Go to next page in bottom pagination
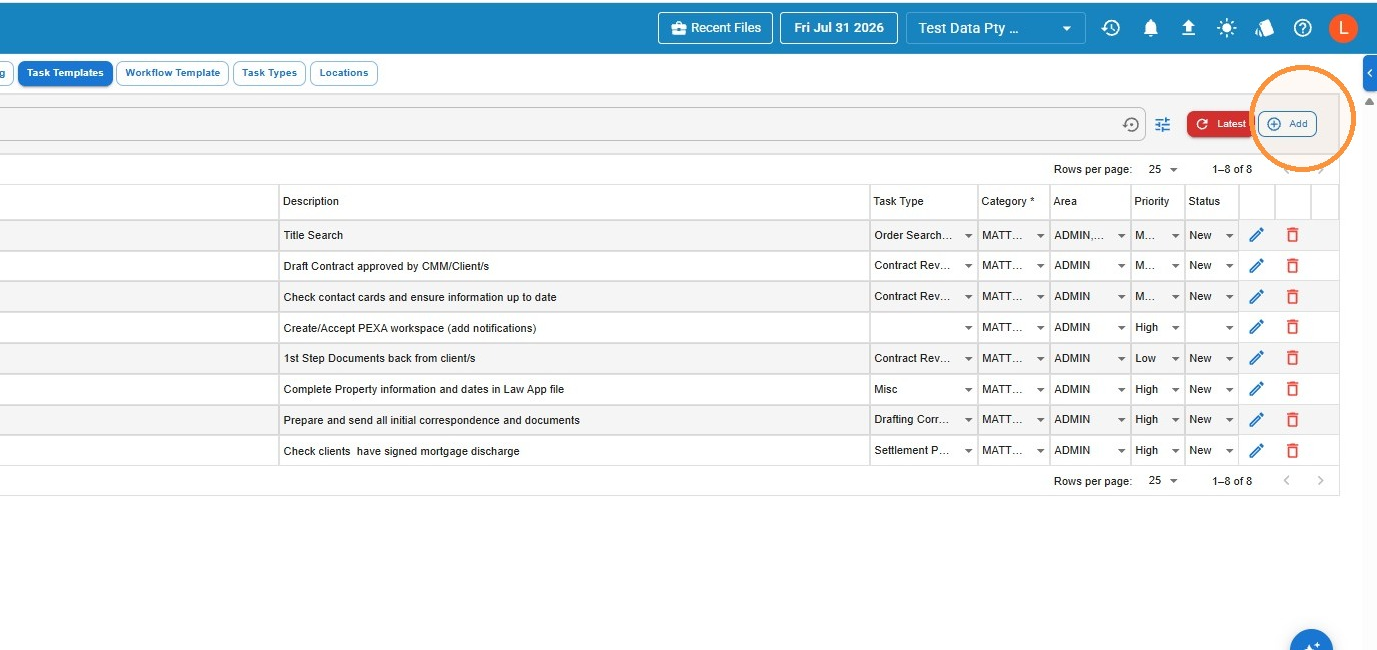 coord(1321,481)
